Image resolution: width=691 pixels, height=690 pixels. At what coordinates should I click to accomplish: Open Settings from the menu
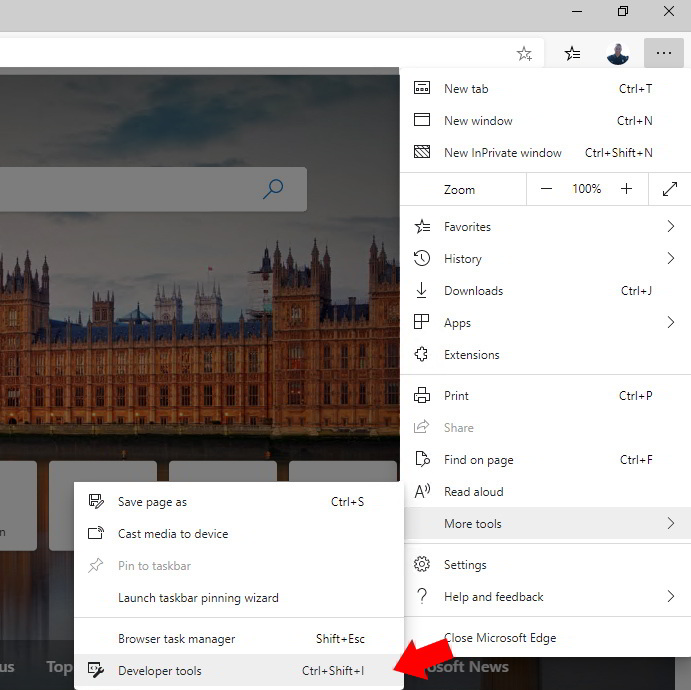[545, 564]
